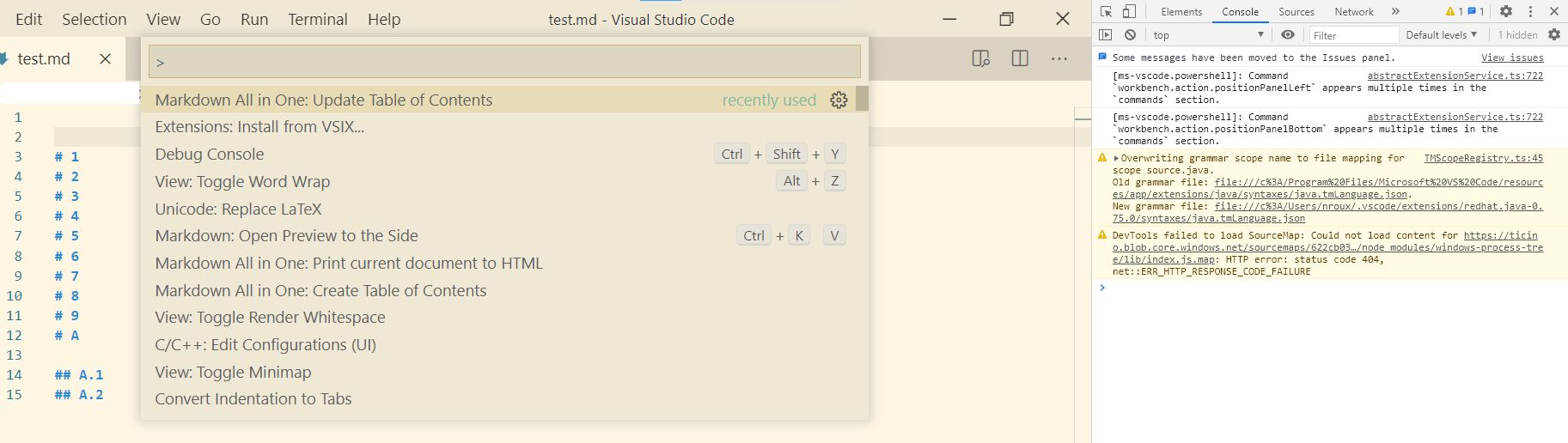Viewport: 1568px width, 443px height.
Task: Open the TMScopeRegistry.ts:45 source link
Action: (x=1484, y=158)
